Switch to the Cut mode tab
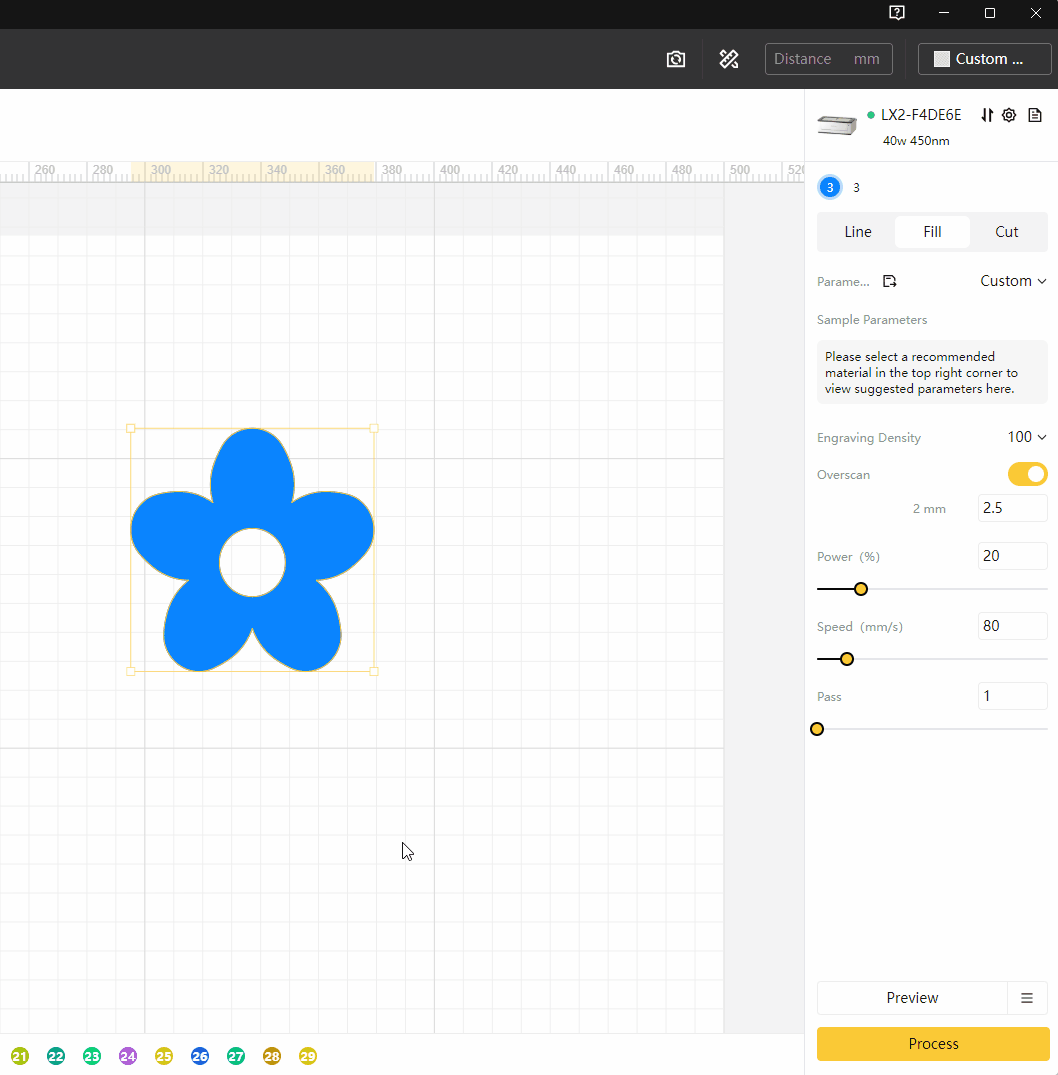This screenshot has width=1058, height=1075. pyautogui.click(x=1007, y=232)
